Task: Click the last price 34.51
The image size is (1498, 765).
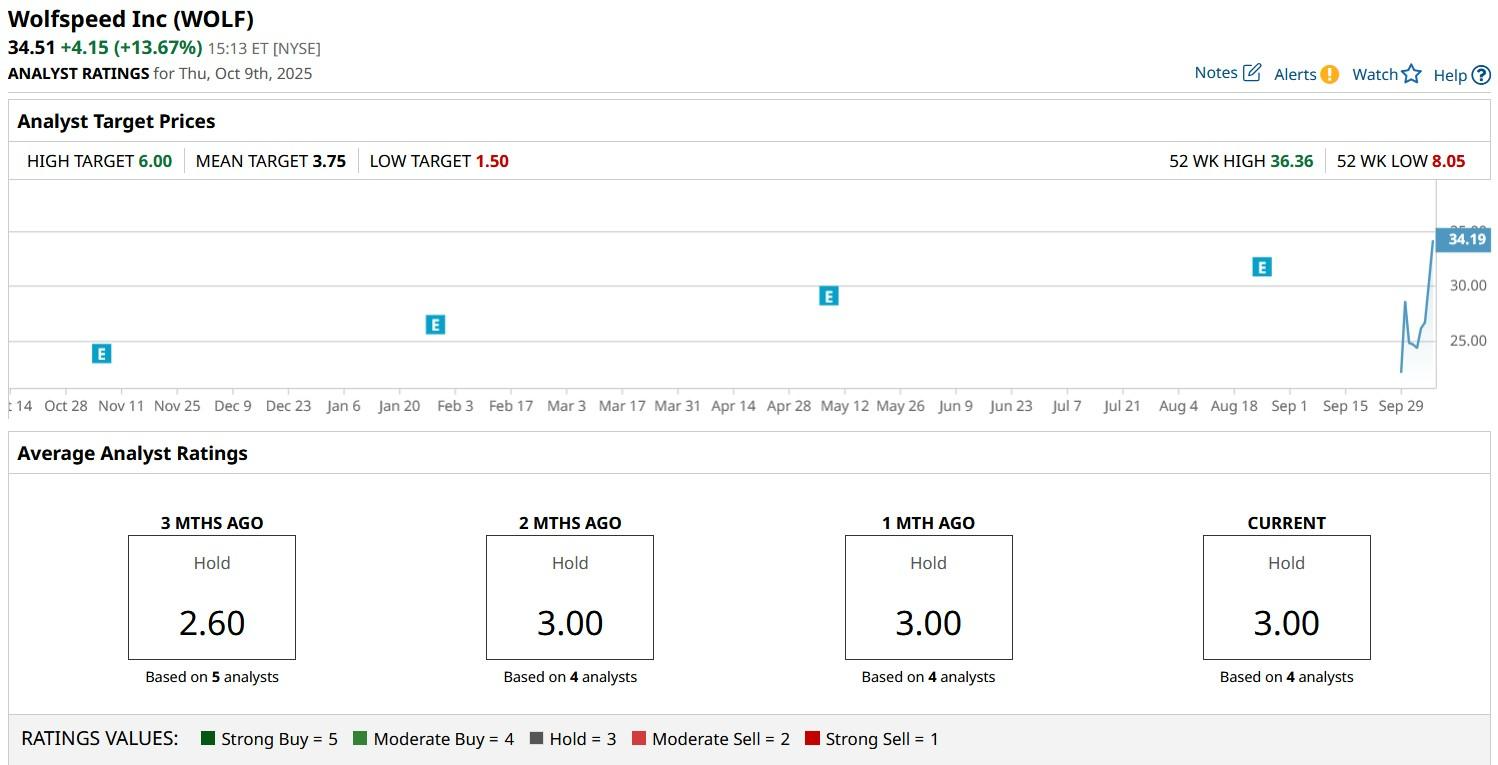Action: coord(31,47)
